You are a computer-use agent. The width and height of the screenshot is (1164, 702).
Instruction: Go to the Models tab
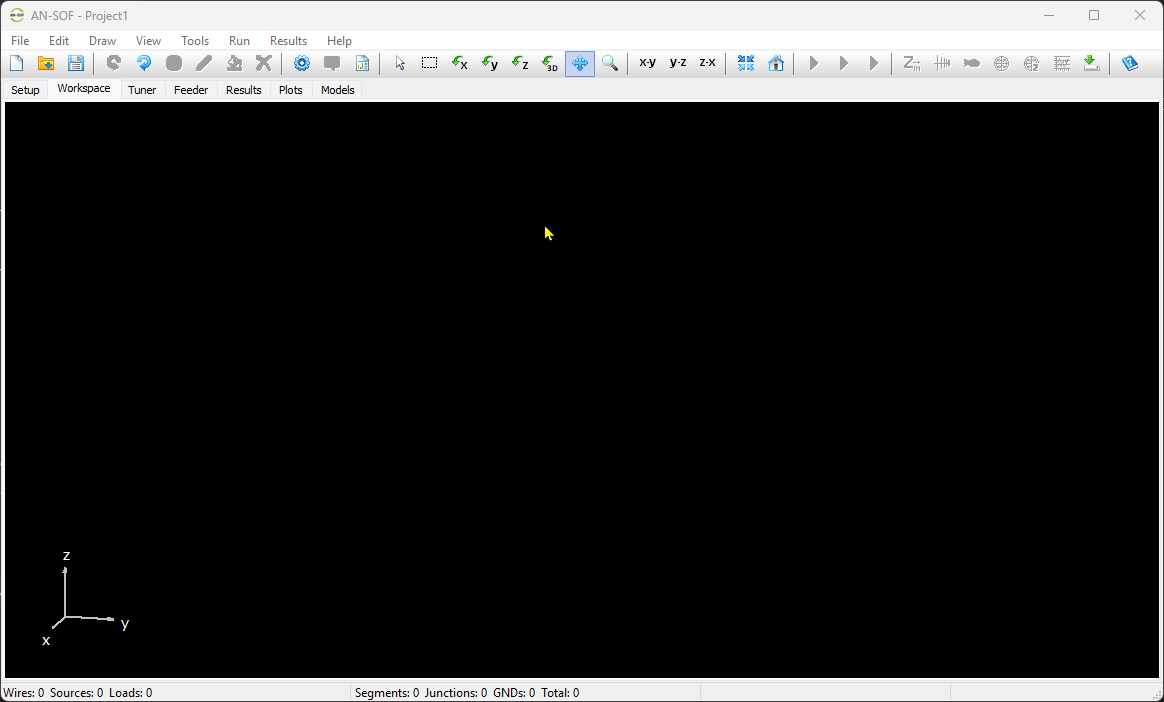pyautogui.click(x=337, y=90)
